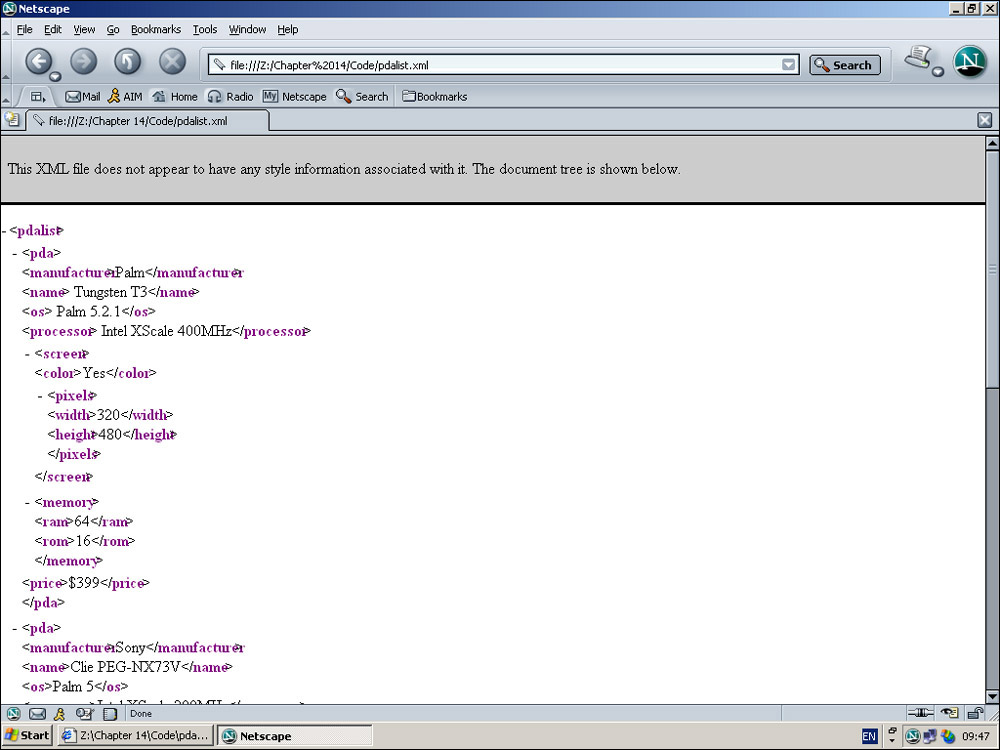
Task: Collapse the screen element node
Action: (28, 354)
